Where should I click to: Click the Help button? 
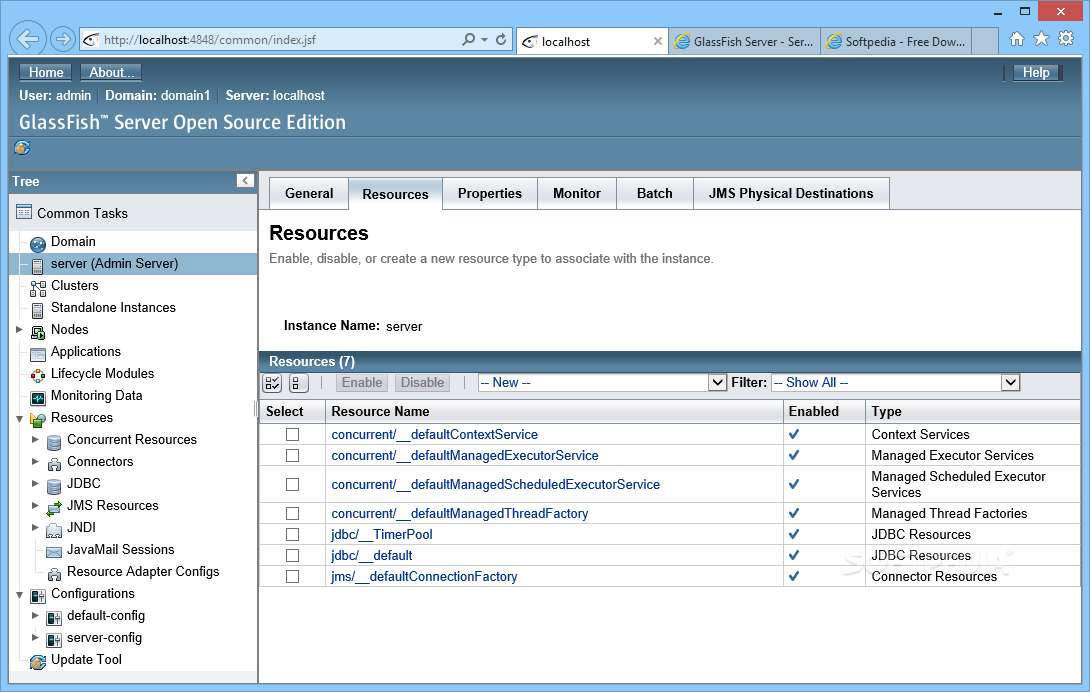click(x=1036, y=72)
